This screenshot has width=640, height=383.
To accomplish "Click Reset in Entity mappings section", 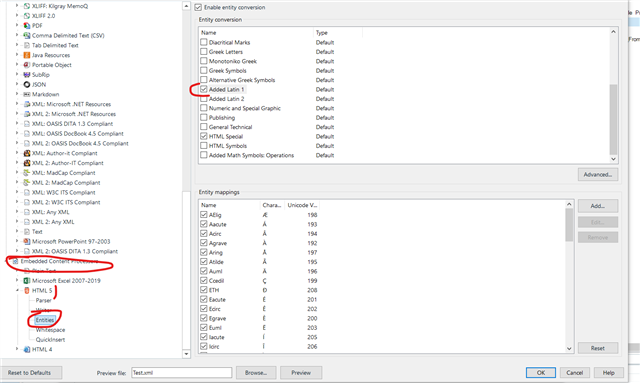I will point(598,348).
